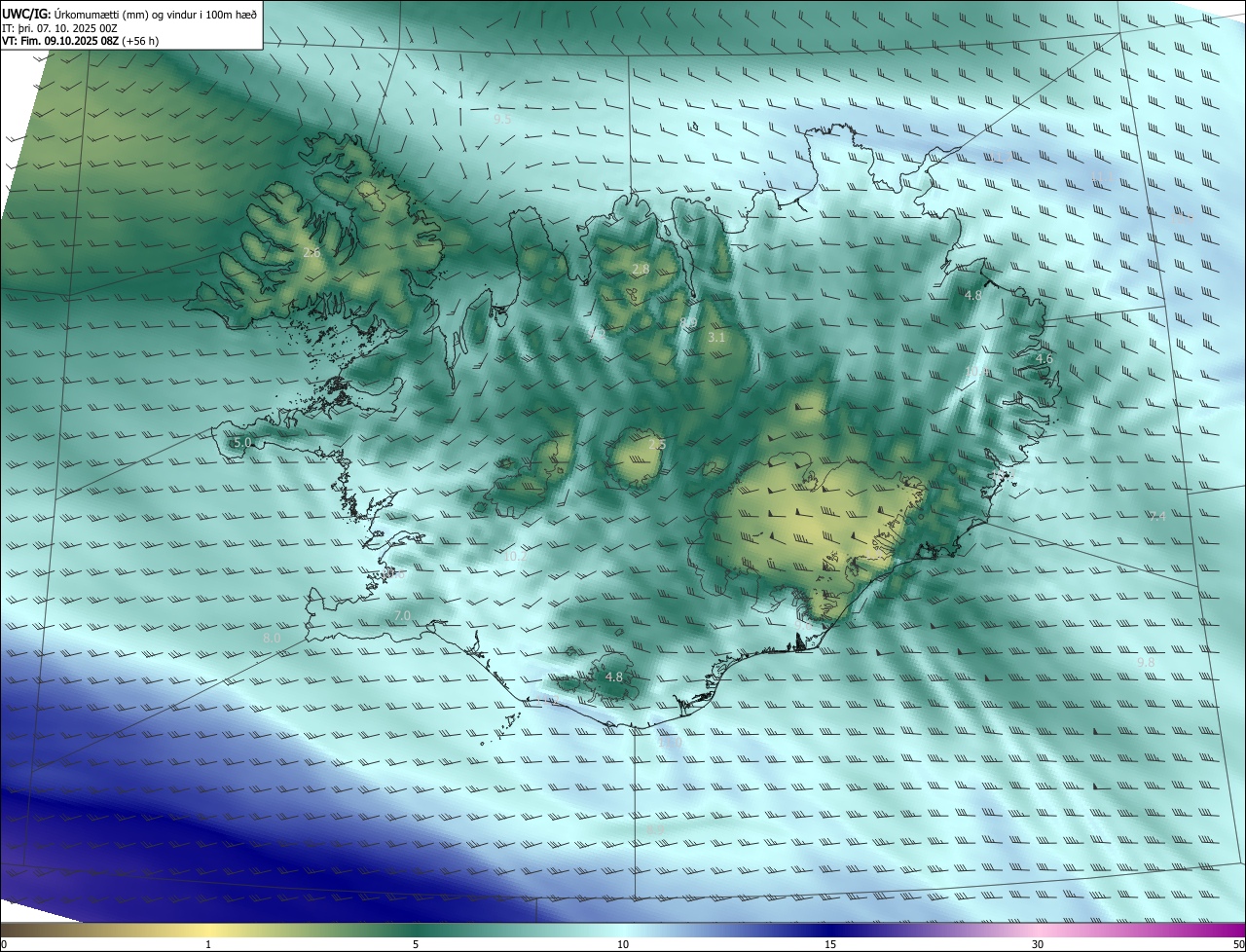Click the 8.0 value off the southwest coast

click(272, 638)
